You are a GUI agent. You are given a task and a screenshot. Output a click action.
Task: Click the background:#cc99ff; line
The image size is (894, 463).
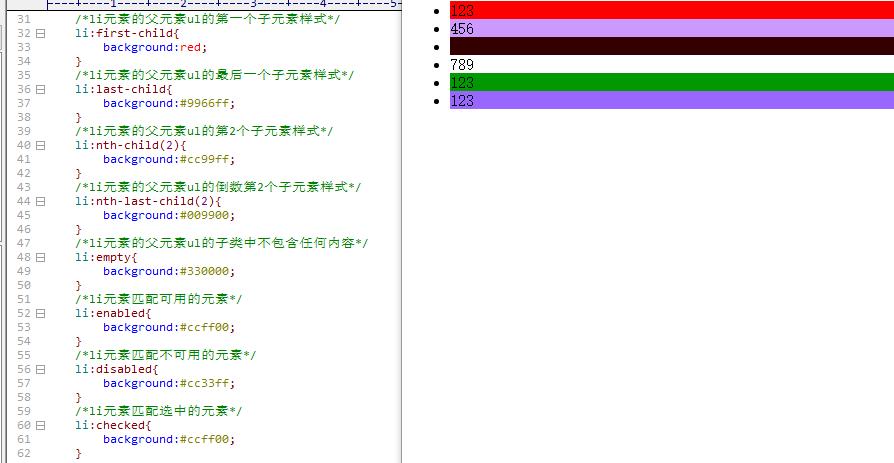169,159
